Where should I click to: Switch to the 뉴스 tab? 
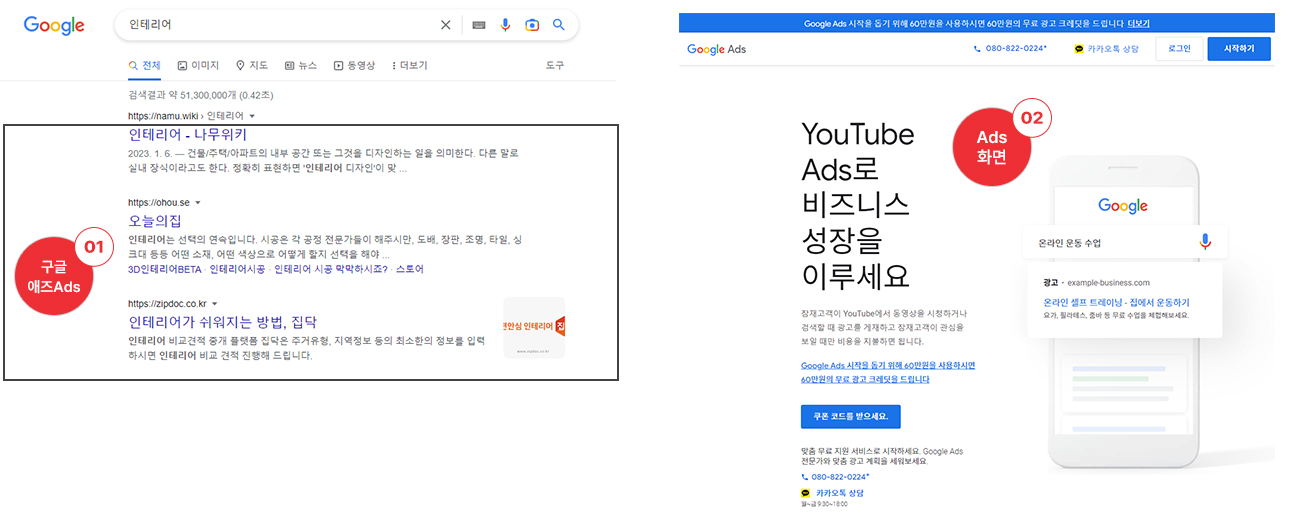(x=301, y=65)
